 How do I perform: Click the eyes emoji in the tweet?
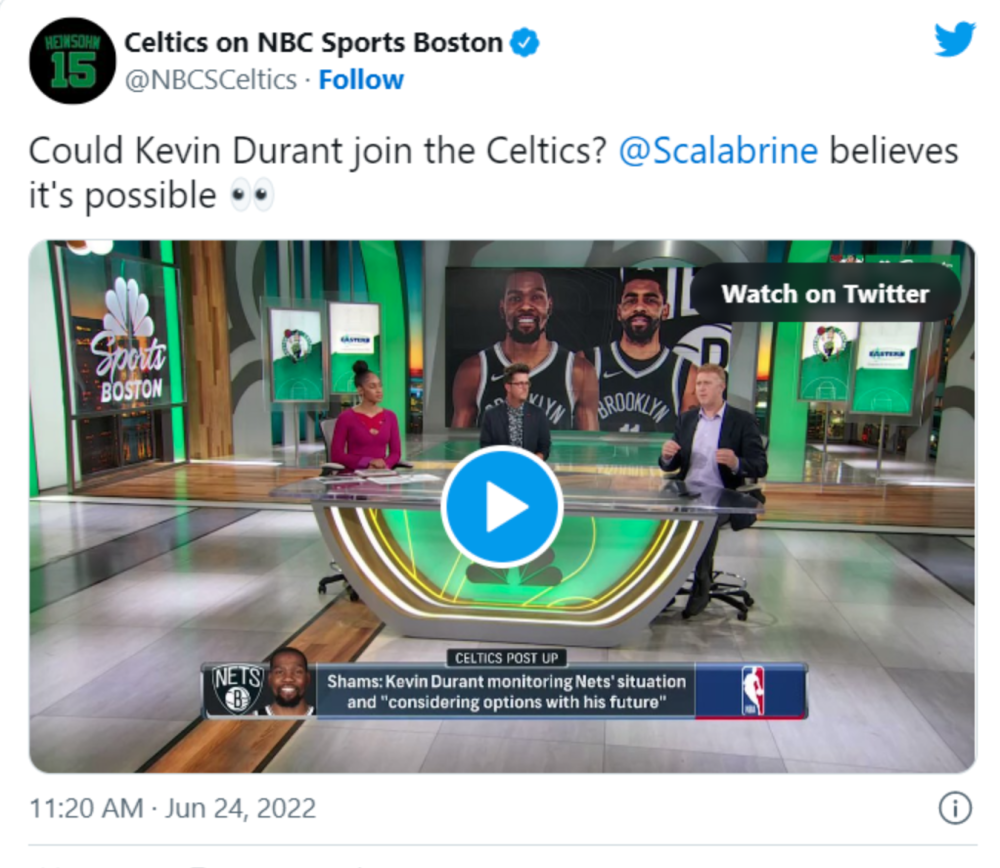pos(251,195)
